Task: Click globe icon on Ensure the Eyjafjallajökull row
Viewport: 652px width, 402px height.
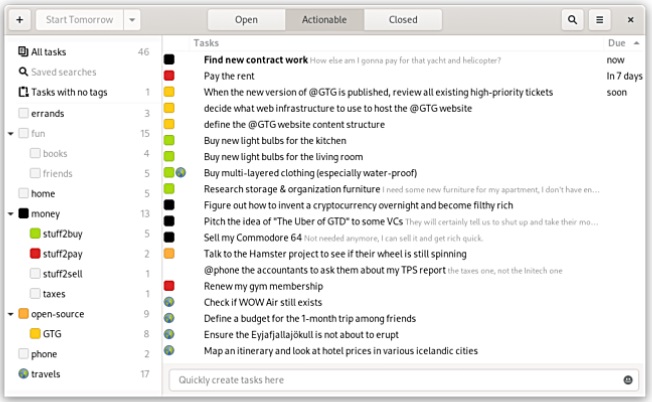Action: coord(169,334)
